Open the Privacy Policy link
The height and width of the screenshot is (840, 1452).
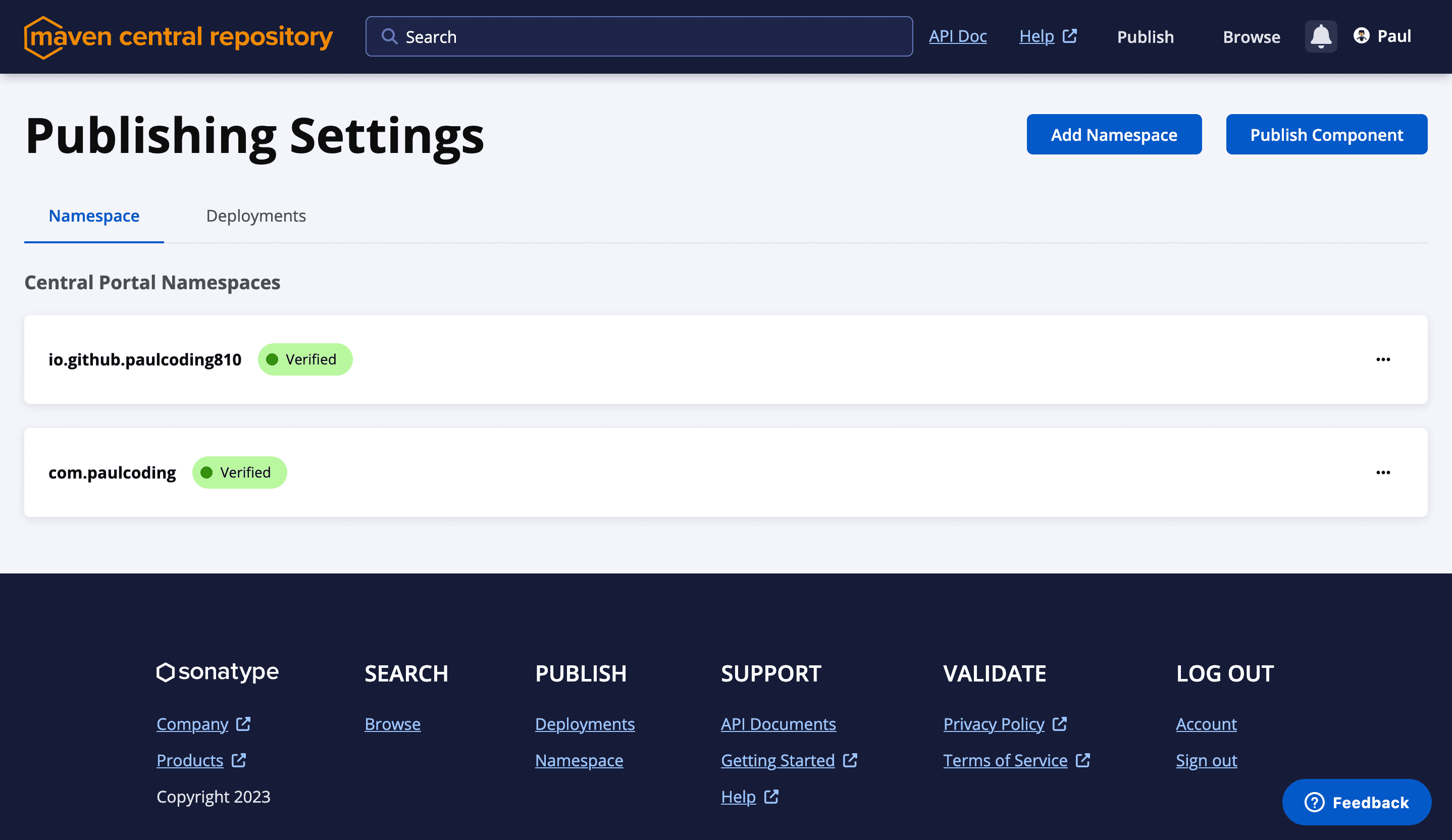coord(994,724)
